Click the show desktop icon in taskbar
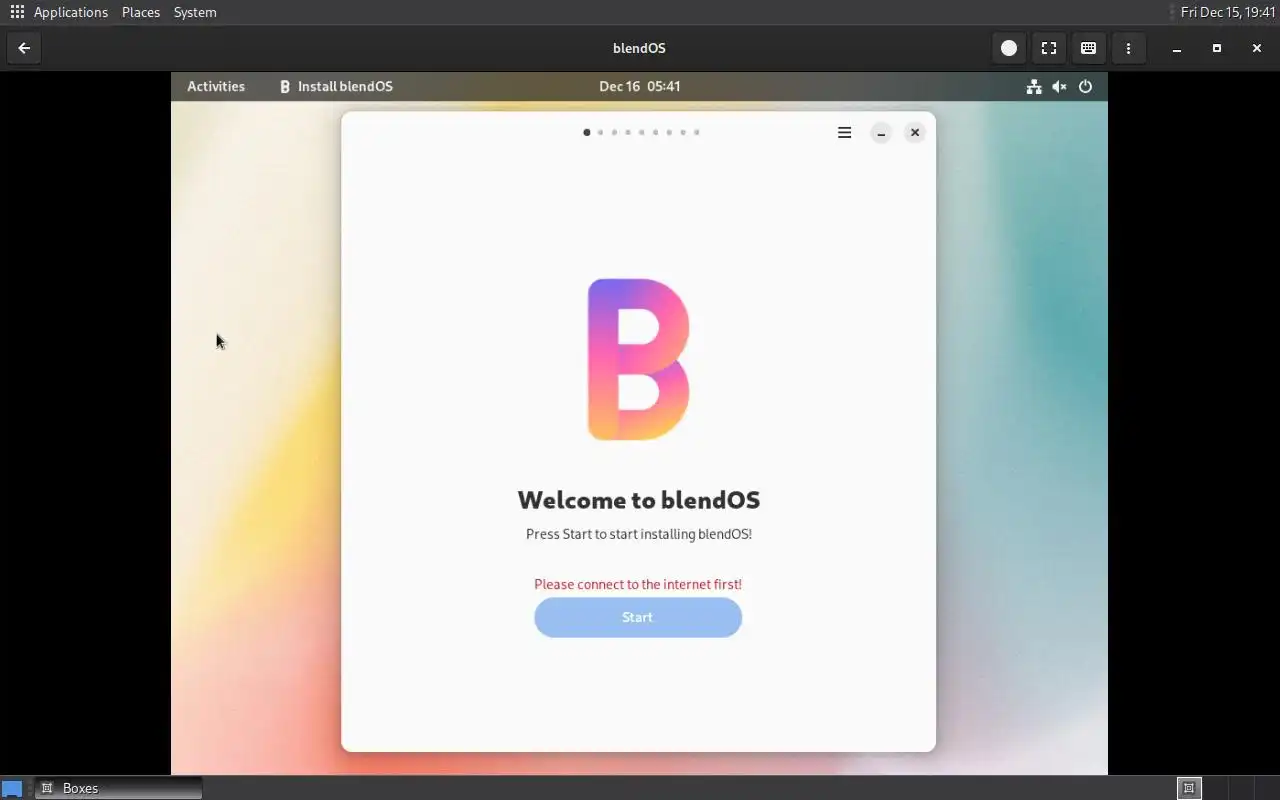This screenshot has height=800, width=1280. (x=11, y=788)
